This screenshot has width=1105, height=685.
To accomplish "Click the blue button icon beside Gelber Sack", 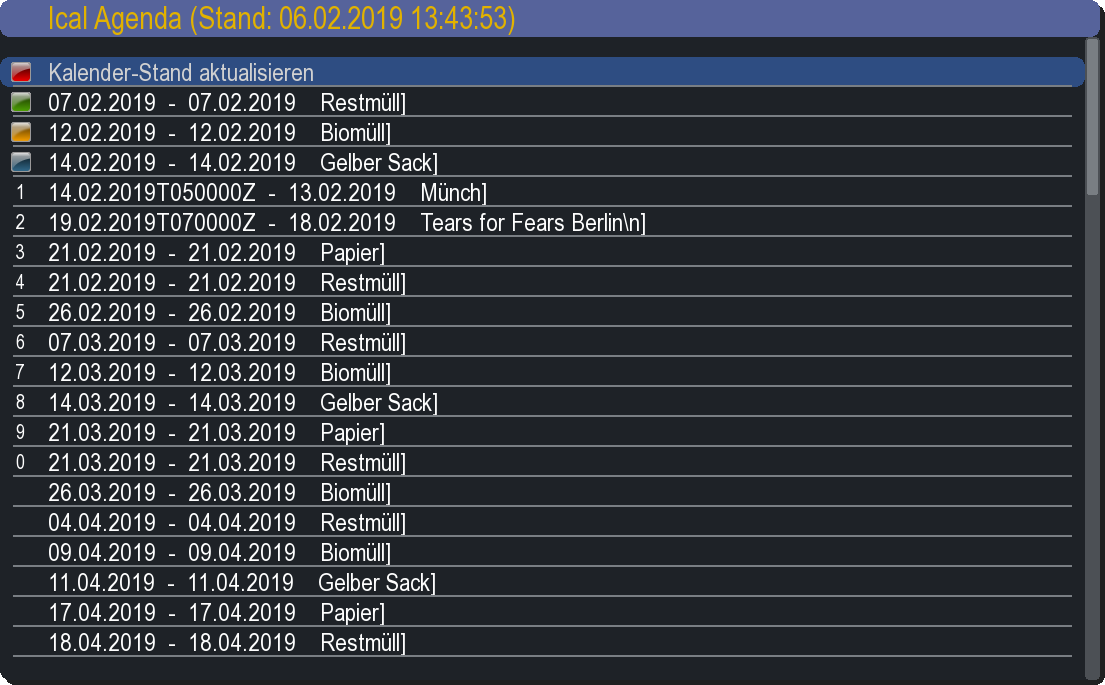I will click(21, 163).
